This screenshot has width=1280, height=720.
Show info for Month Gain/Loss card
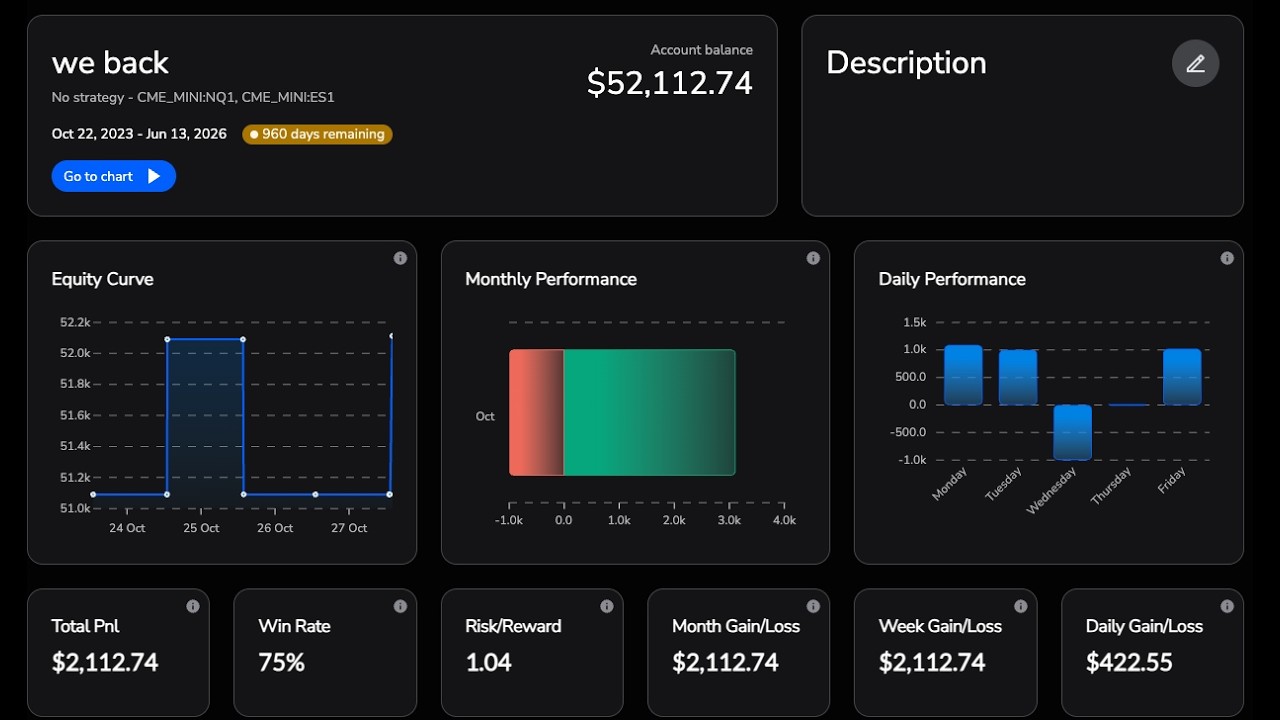point(813,606)
